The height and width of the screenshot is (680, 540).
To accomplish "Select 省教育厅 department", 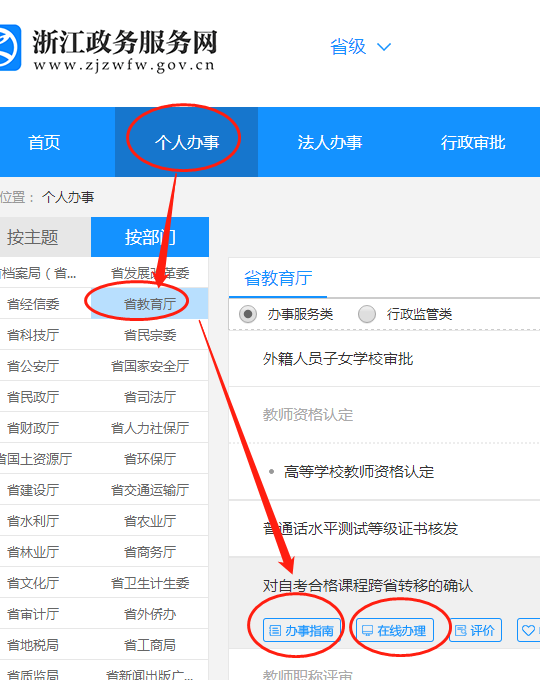I will pyautogui.click(x=150, y=304).
